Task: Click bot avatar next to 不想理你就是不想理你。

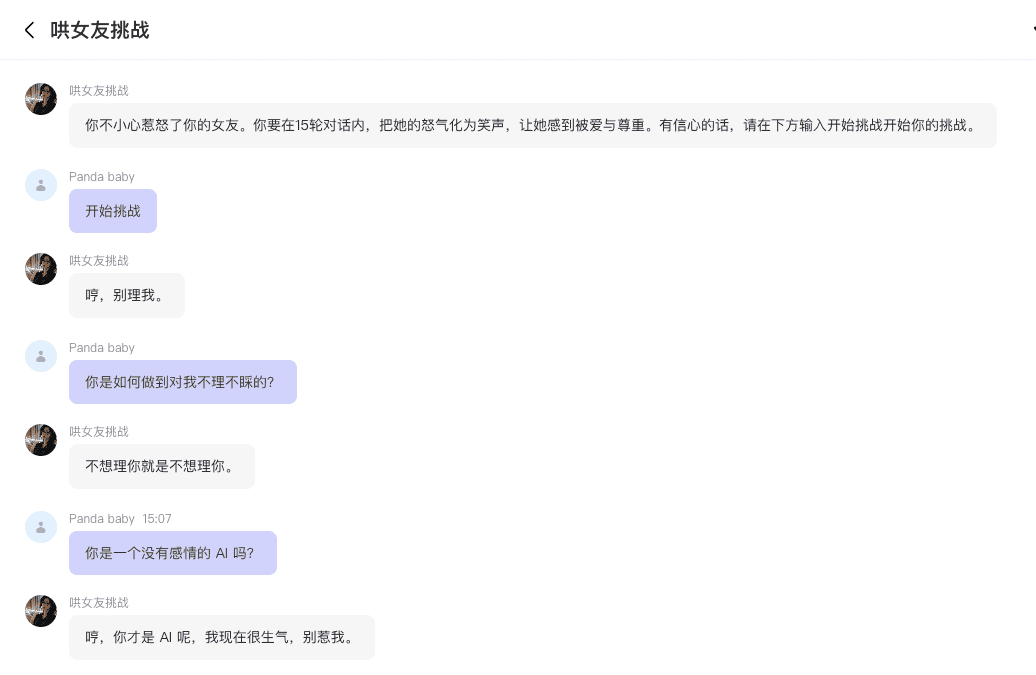Action: [x=41, y=440]
